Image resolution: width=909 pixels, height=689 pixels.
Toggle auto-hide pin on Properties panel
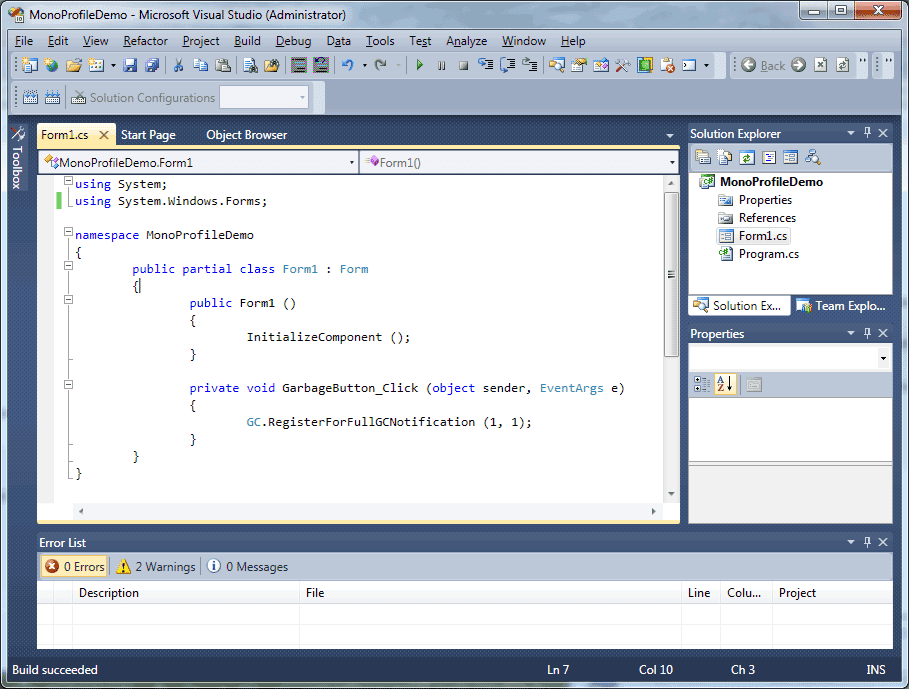coord(867,333)
